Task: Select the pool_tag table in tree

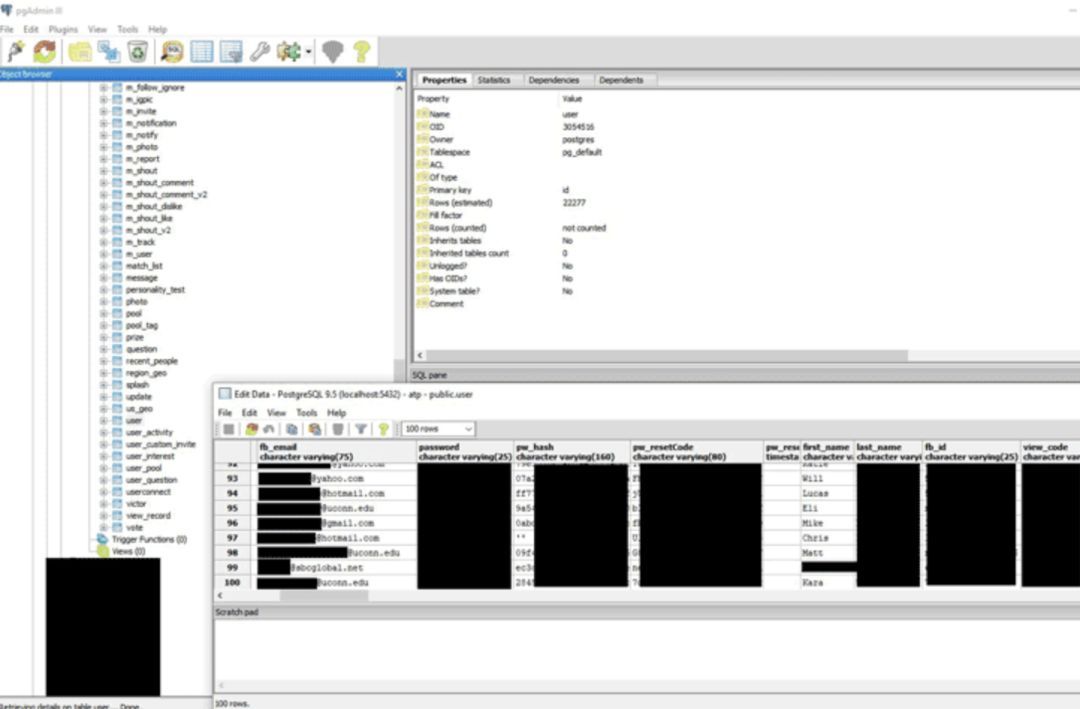Action: [142, 325]
